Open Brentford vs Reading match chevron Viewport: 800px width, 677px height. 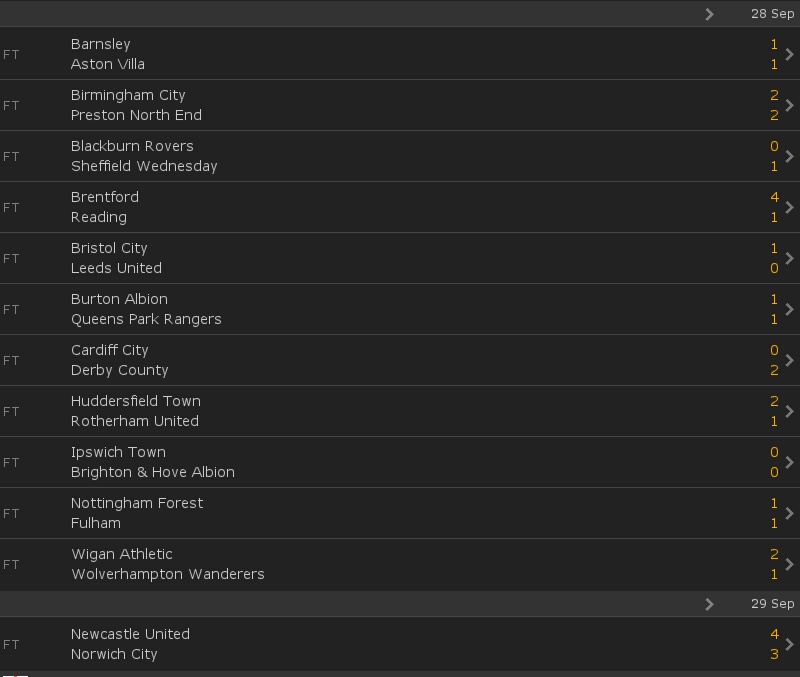click(789, 207)
